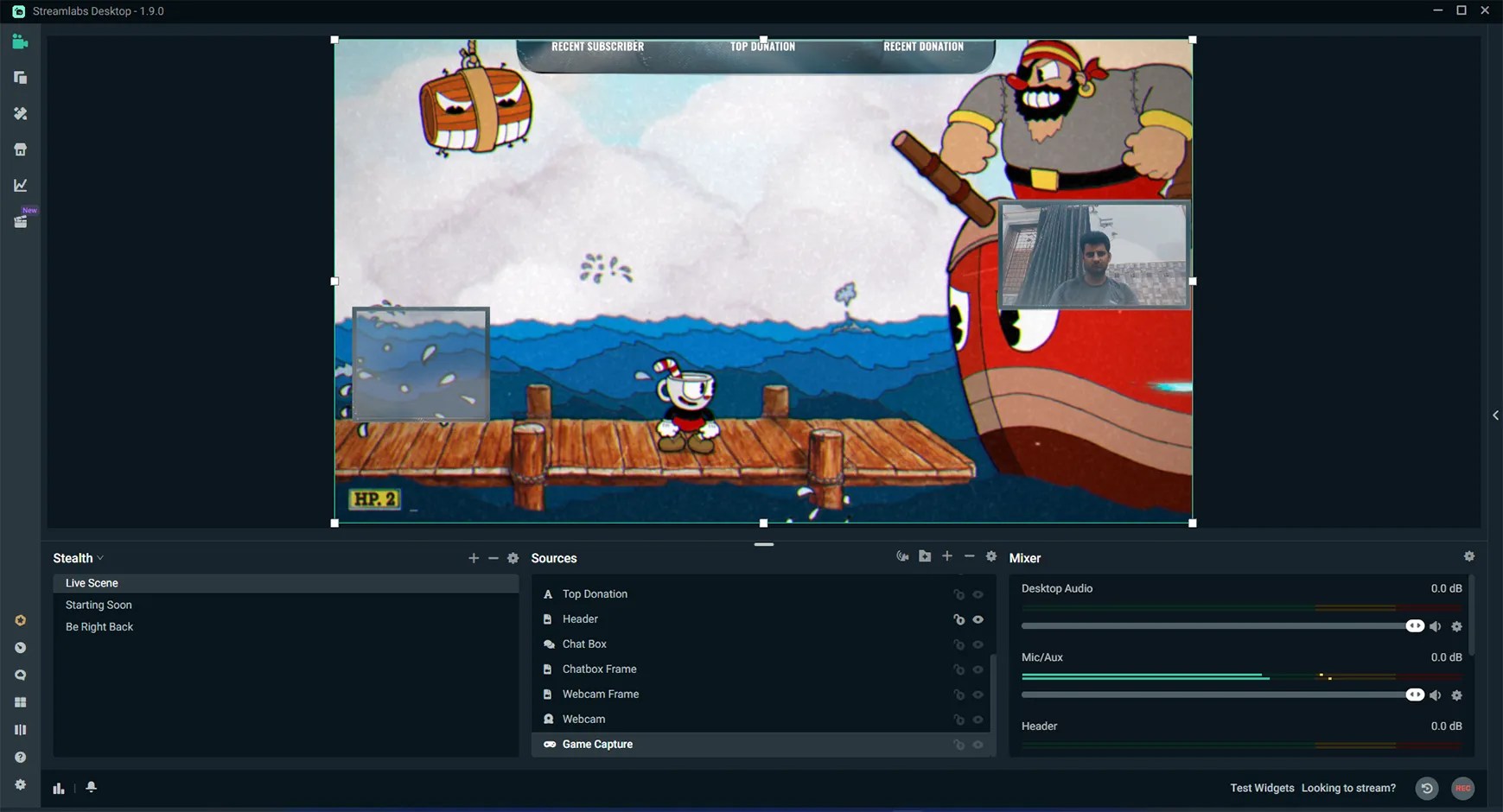Viewport: 1503px width, 812px height.
Task: Collapse the right panel using the chevron
Action: (x=1496, y=415)
